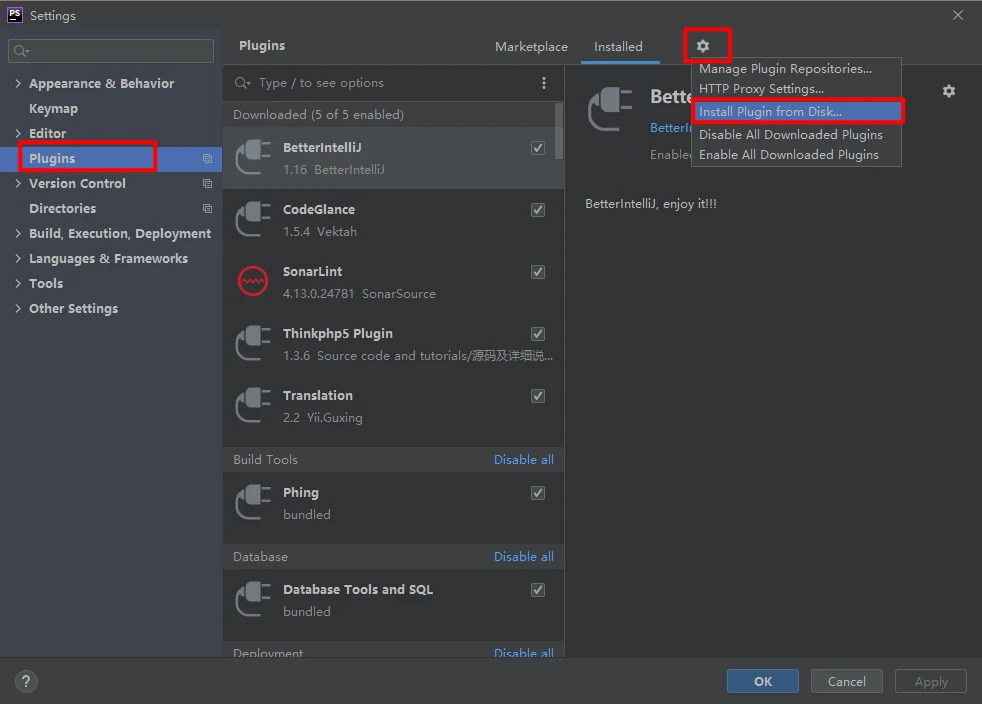Click the Translation plugin plug icon
The image size is (982, 704).
[253, 406]
